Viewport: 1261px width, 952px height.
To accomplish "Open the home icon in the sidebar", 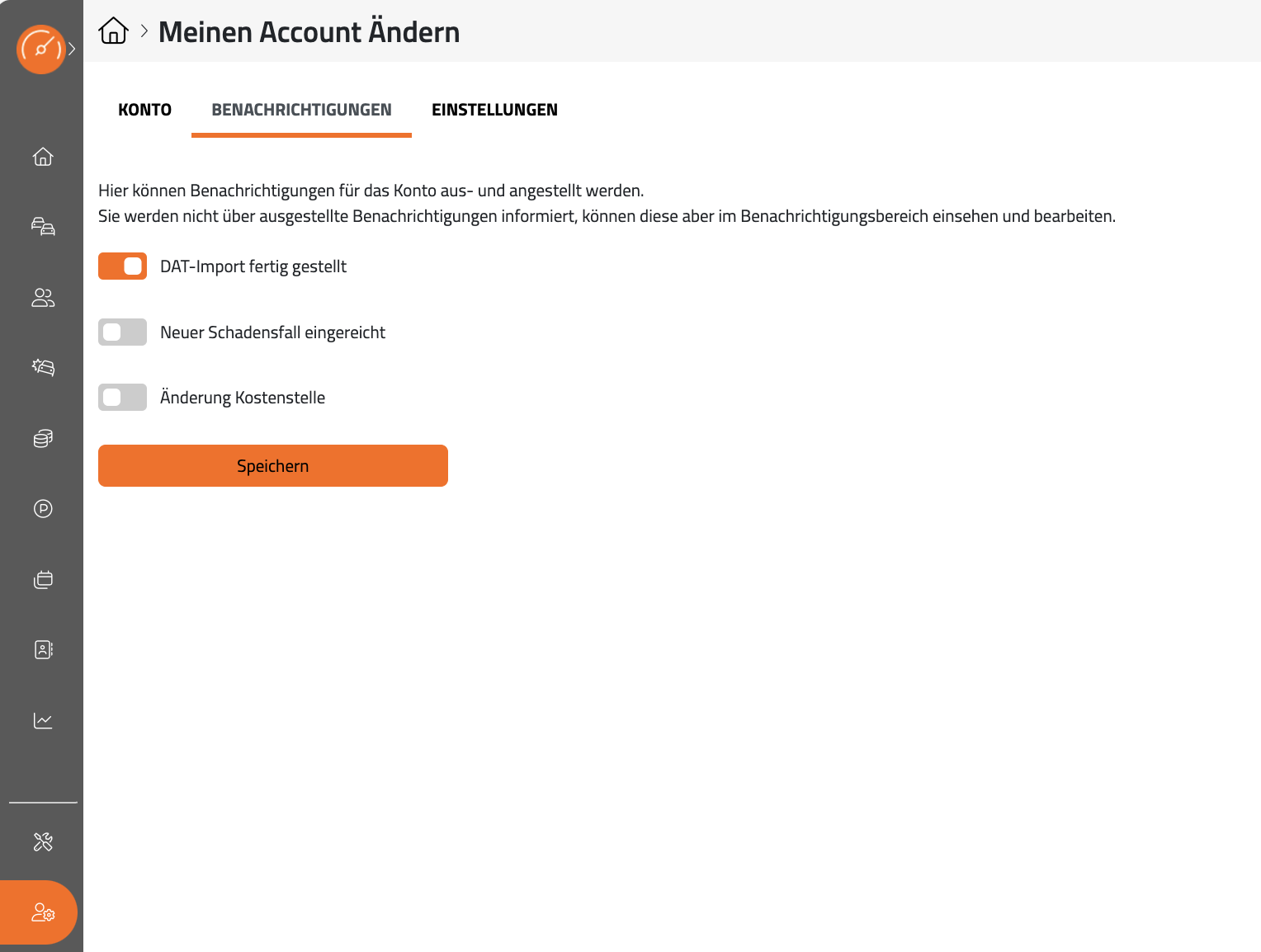I will point(43,156).
